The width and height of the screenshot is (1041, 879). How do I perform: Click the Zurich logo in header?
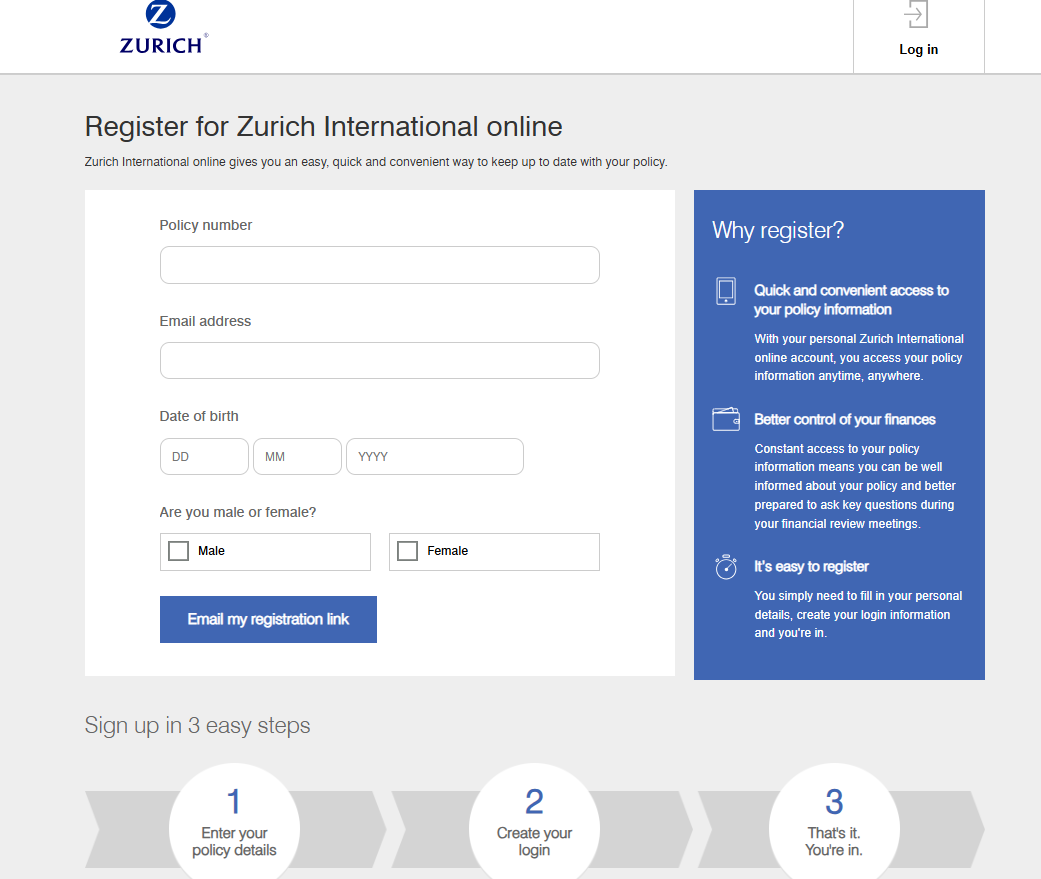[163, 28]
